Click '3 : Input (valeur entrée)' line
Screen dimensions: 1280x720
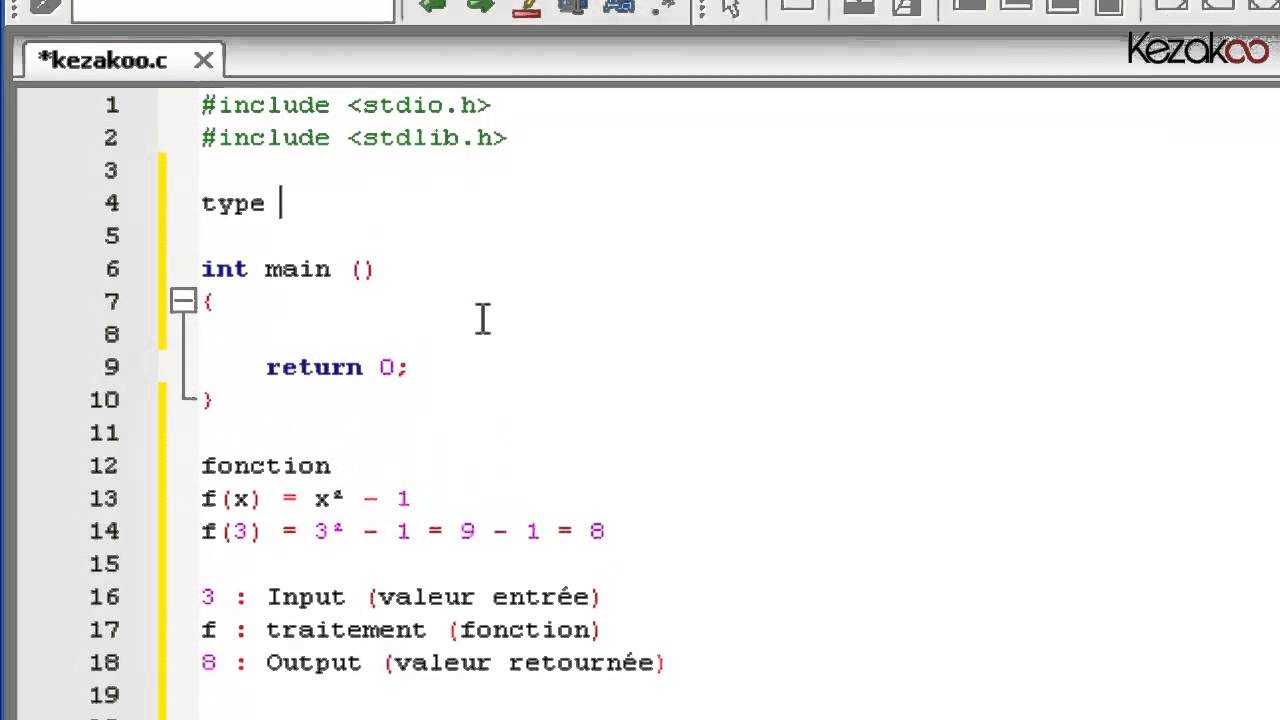pyautogui.click(x=400, y=597)
